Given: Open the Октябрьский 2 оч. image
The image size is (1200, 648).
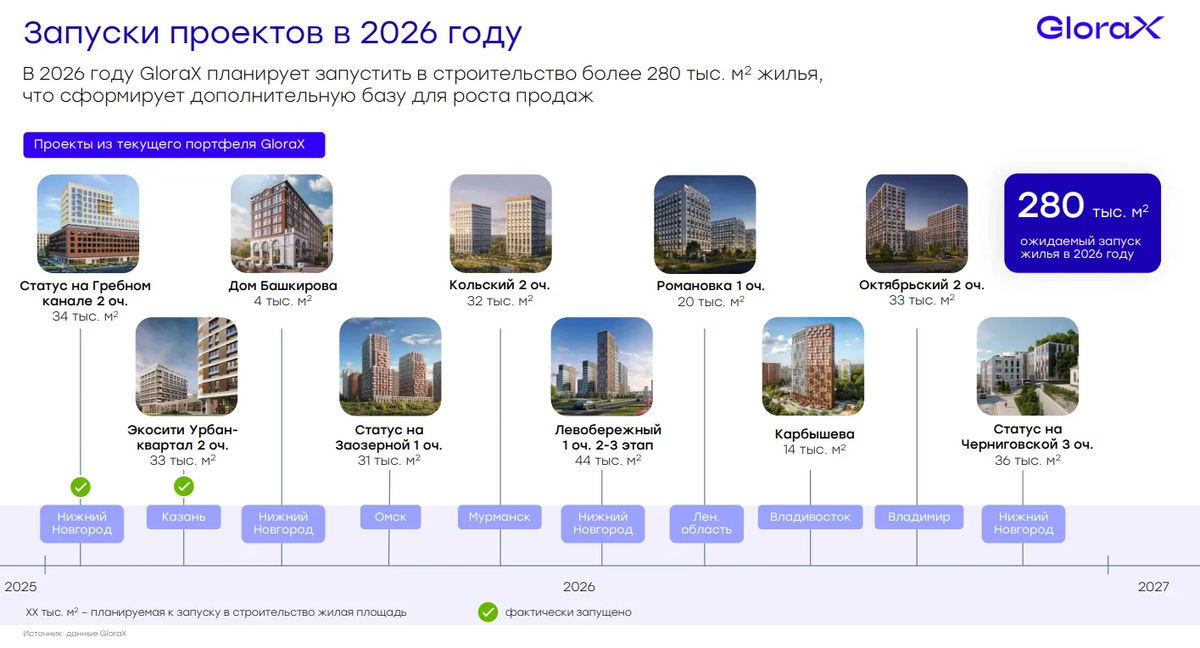Looking at the screenshot, I should [x=917, y=224].
